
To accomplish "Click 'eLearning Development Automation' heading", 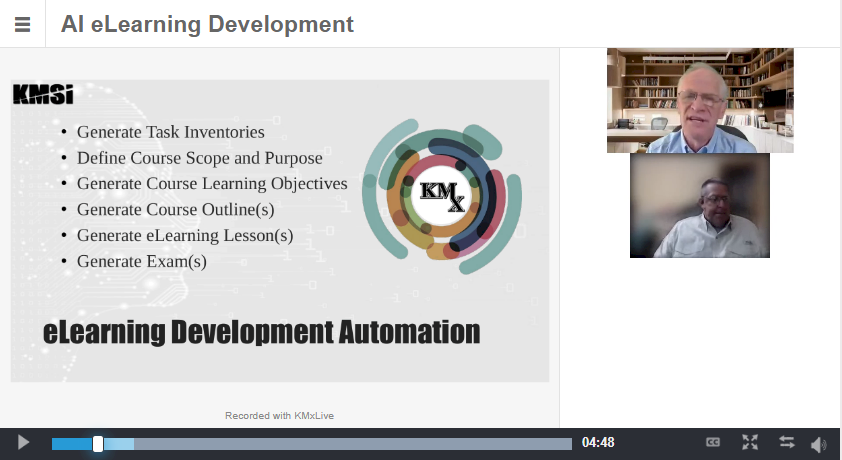I will point(262,332).
